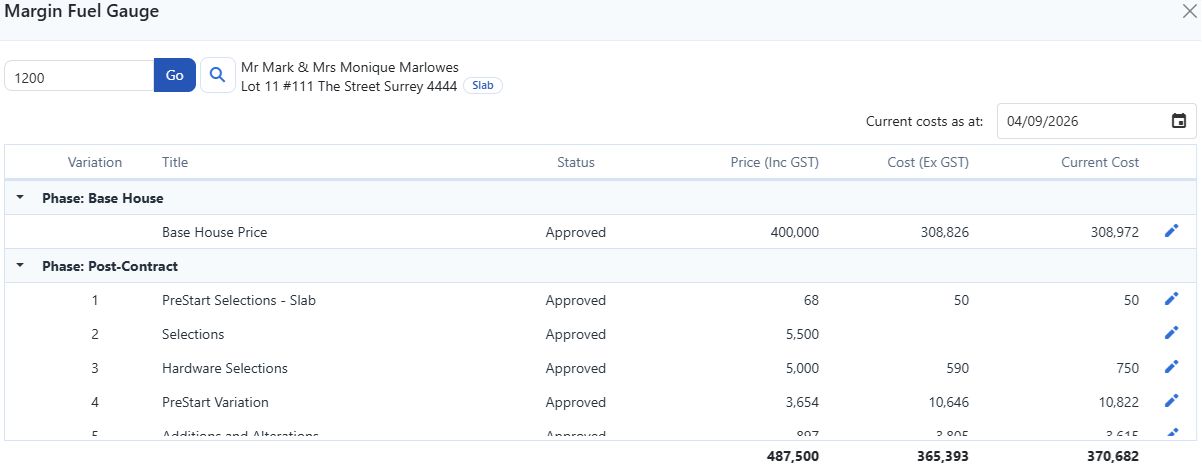Collapse the Phase: Base House group

pyautogui.click(x=20, y=198)
